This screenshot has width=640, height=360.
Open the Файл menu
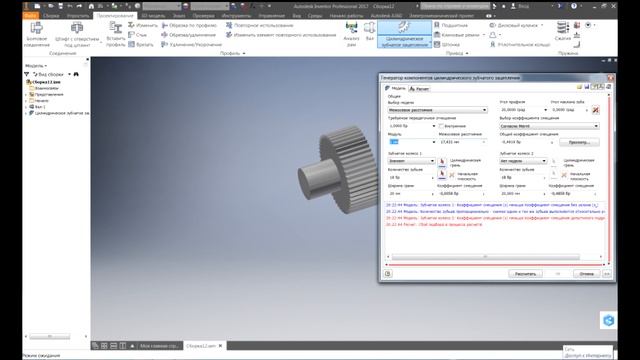pyautogui.click(x=30, y=16)
